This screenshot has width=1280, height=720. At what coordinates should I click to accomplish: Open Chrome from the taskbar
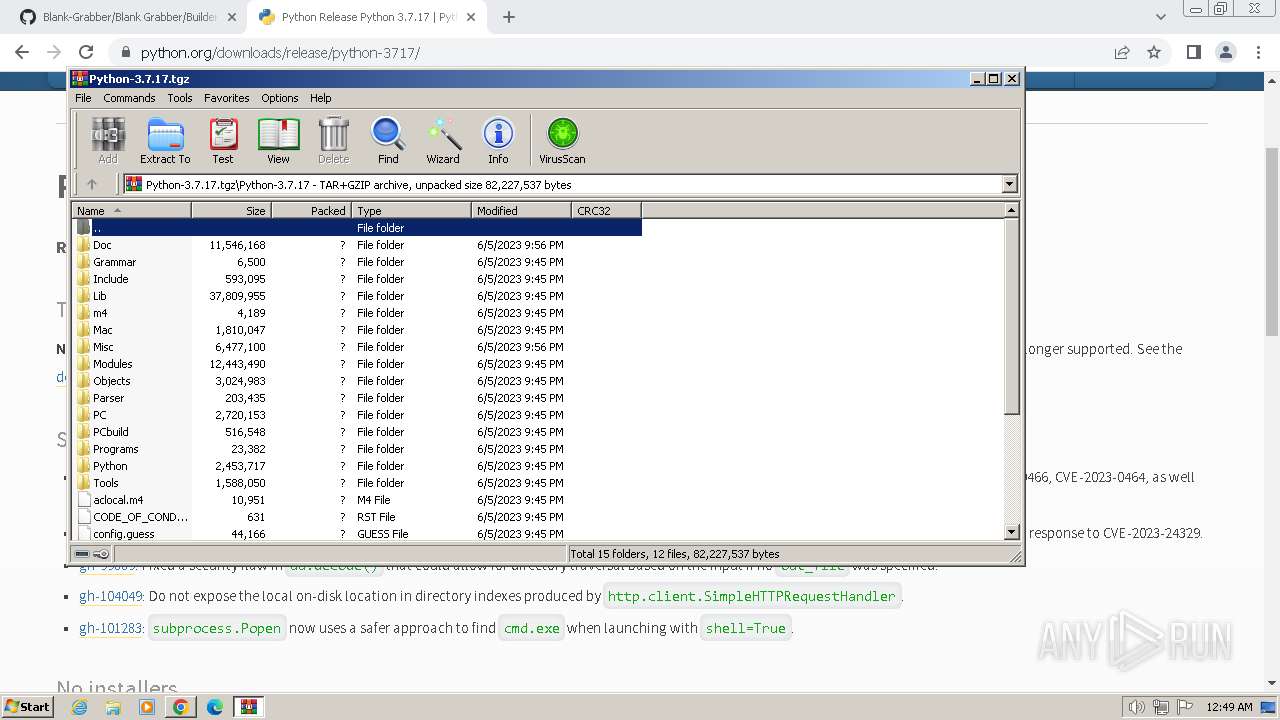pos(180,707)
